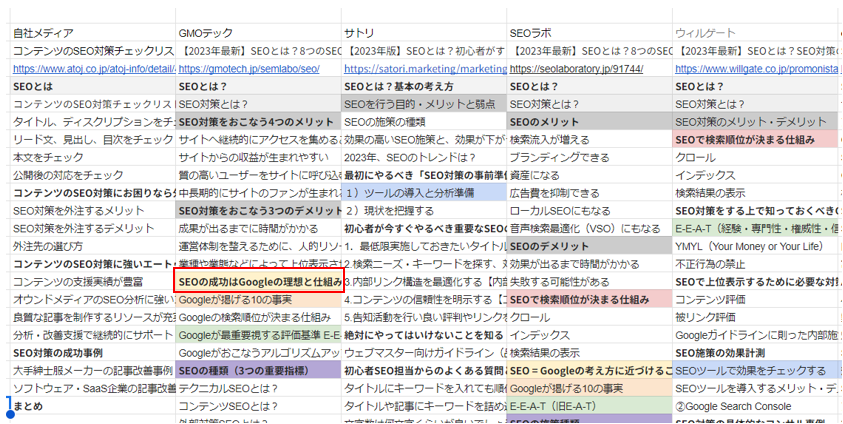Image resolution: width=843 pixels, height=424 pixels.
Task: Select cell サイトからの収益が生まれやすい
Action: point(259,157)
